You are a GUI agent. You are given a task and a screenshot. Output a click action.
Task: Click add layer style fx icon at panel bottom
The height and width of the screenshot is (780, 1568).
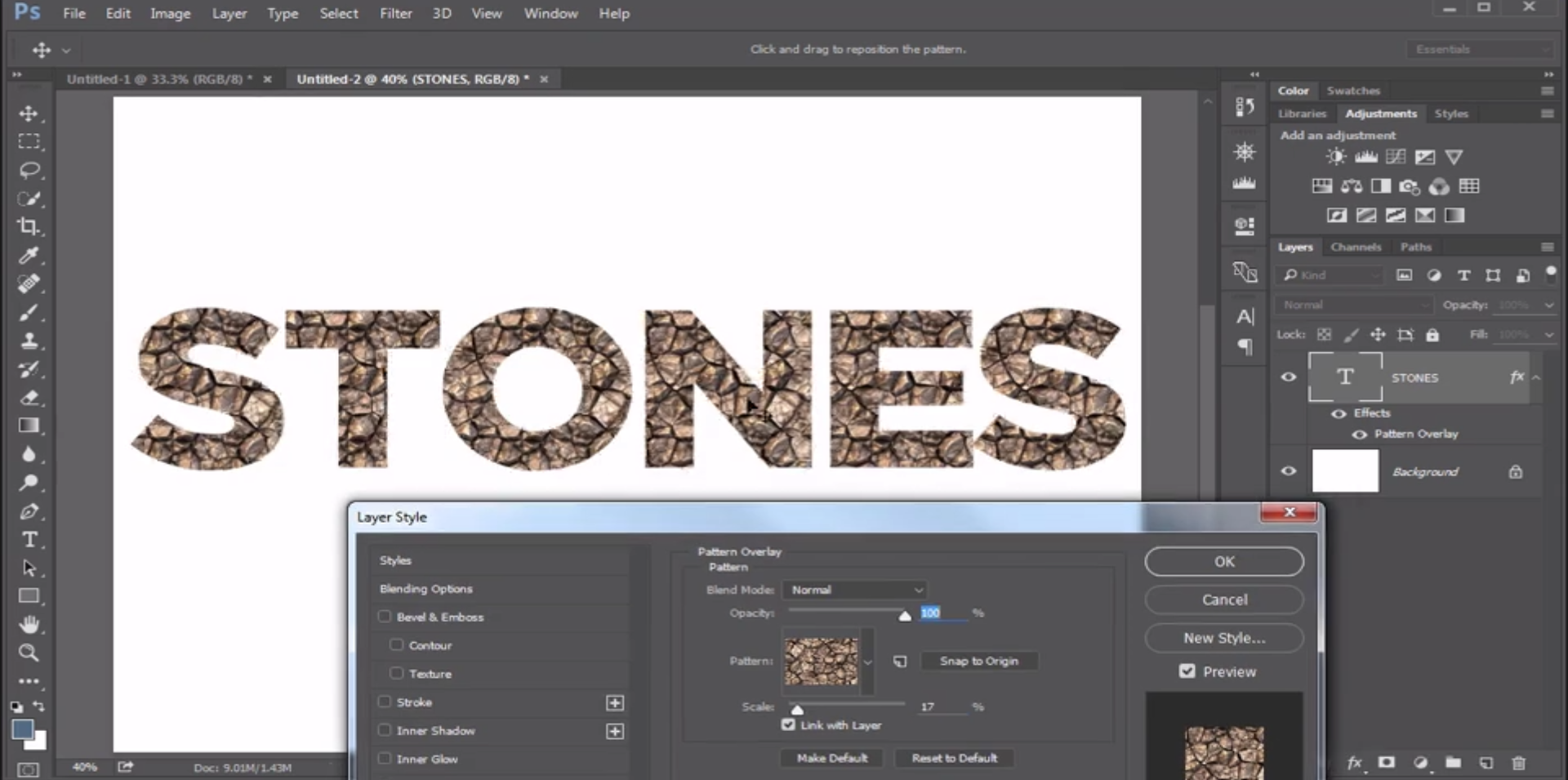pos(1354,763)
